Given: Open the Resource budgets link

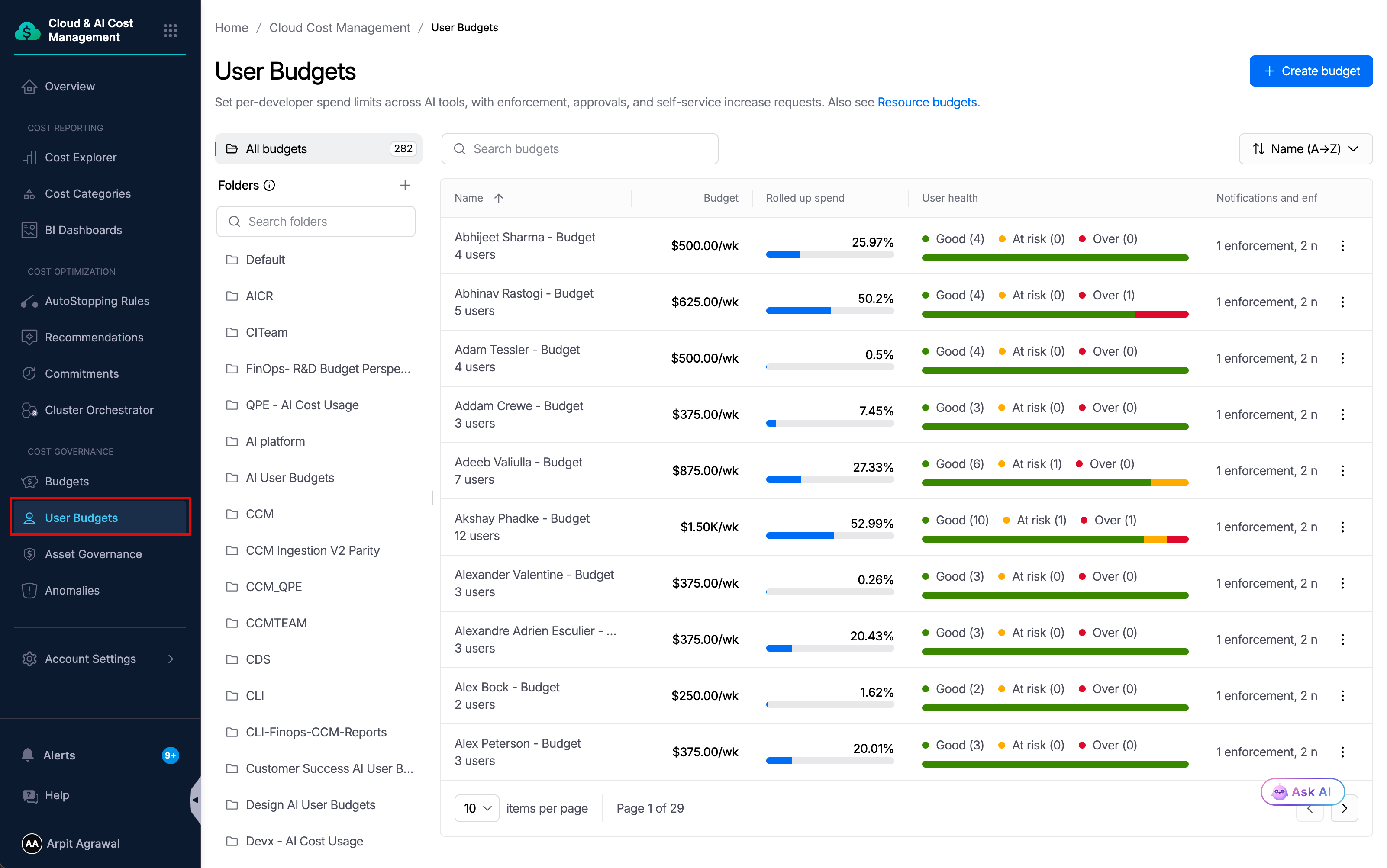Looking at the screenshot, I should [926, 102].
